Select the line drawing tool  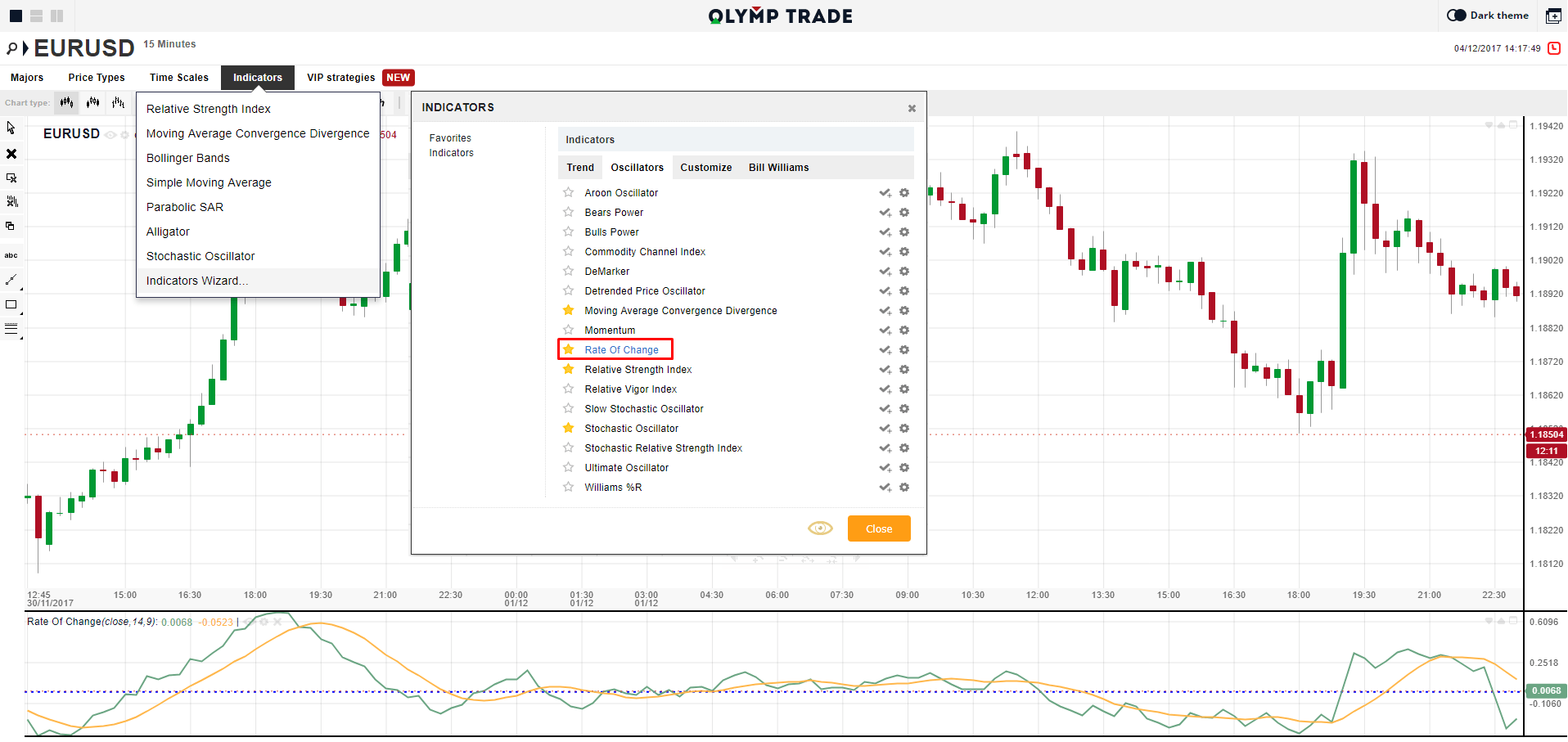[x=11, y=280]
